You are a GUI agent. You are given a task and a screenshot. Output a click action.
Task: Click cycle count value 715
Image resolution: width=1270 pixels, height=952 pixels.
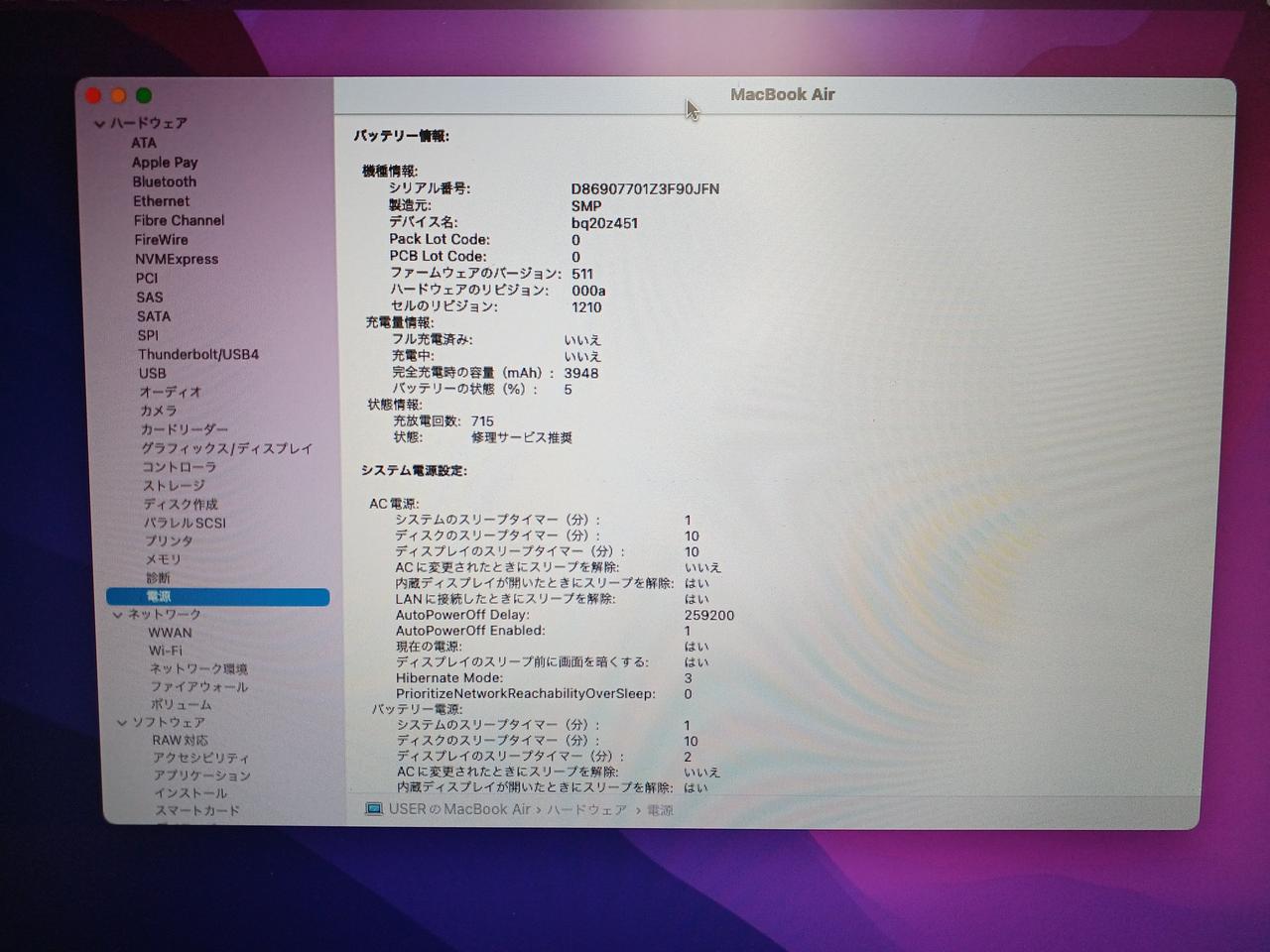(x=482, y=421)
